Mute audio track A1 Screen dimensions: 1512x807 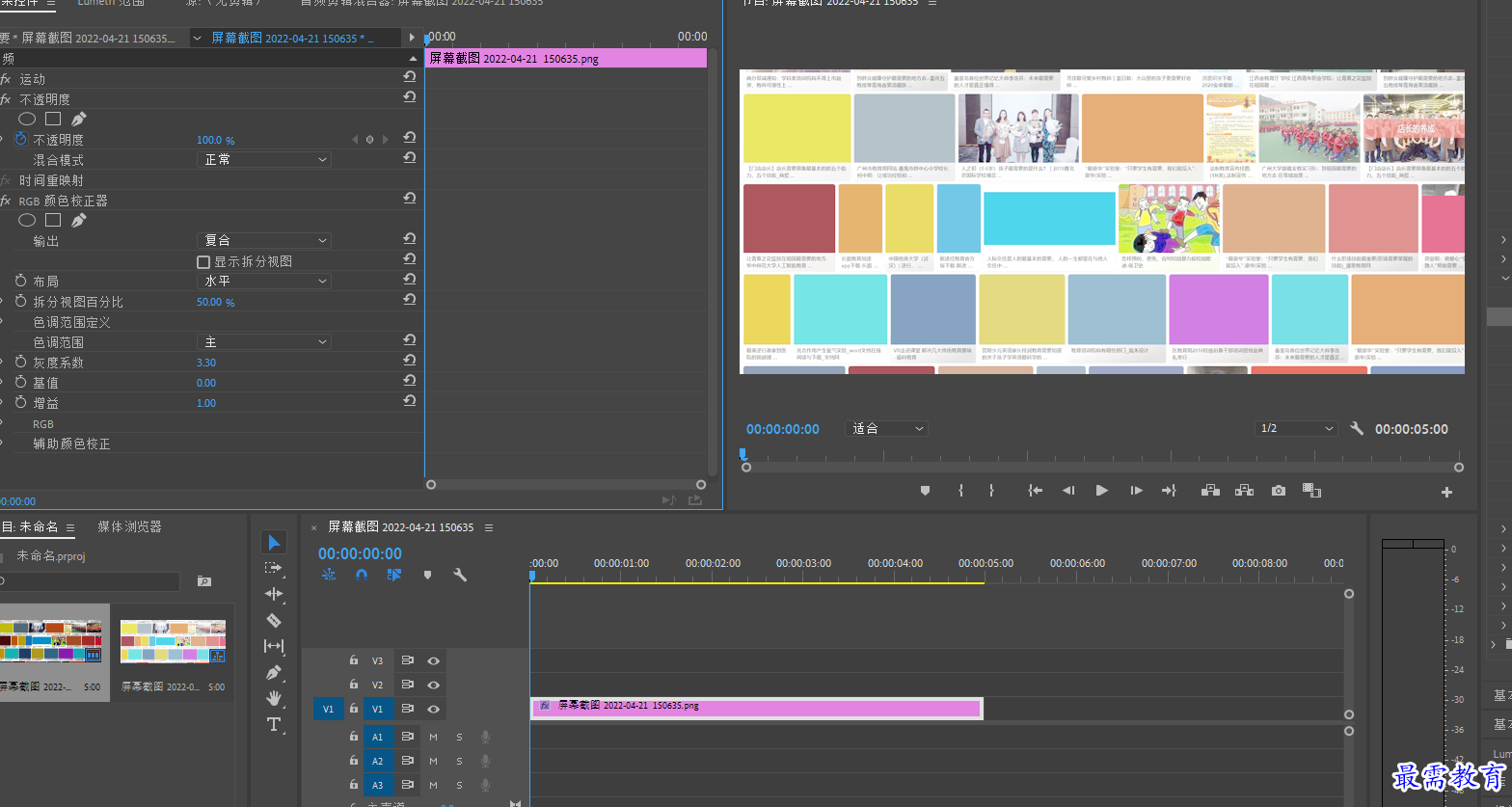[x=433, y=737]
